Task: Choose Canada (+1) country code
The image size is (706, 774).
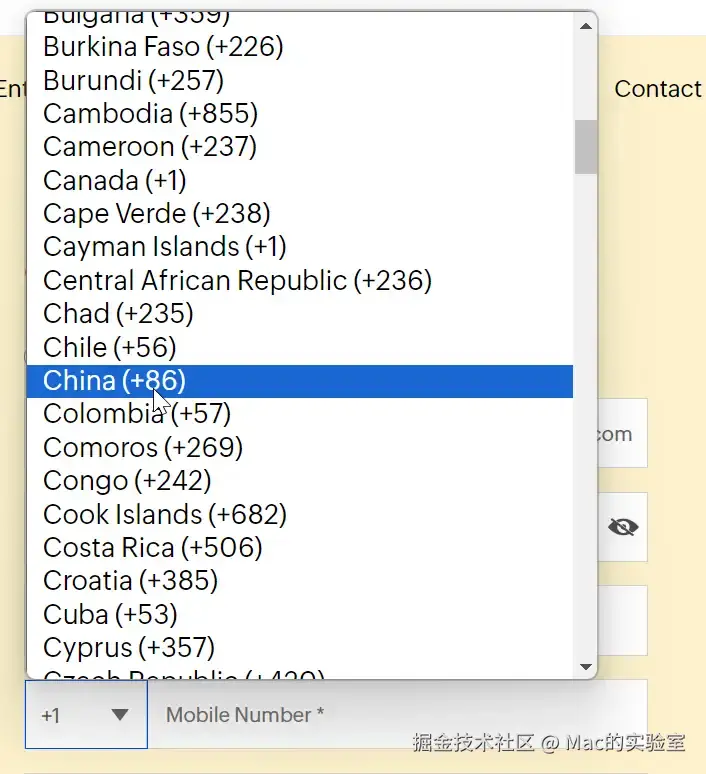Action: [x=114, y=180]
